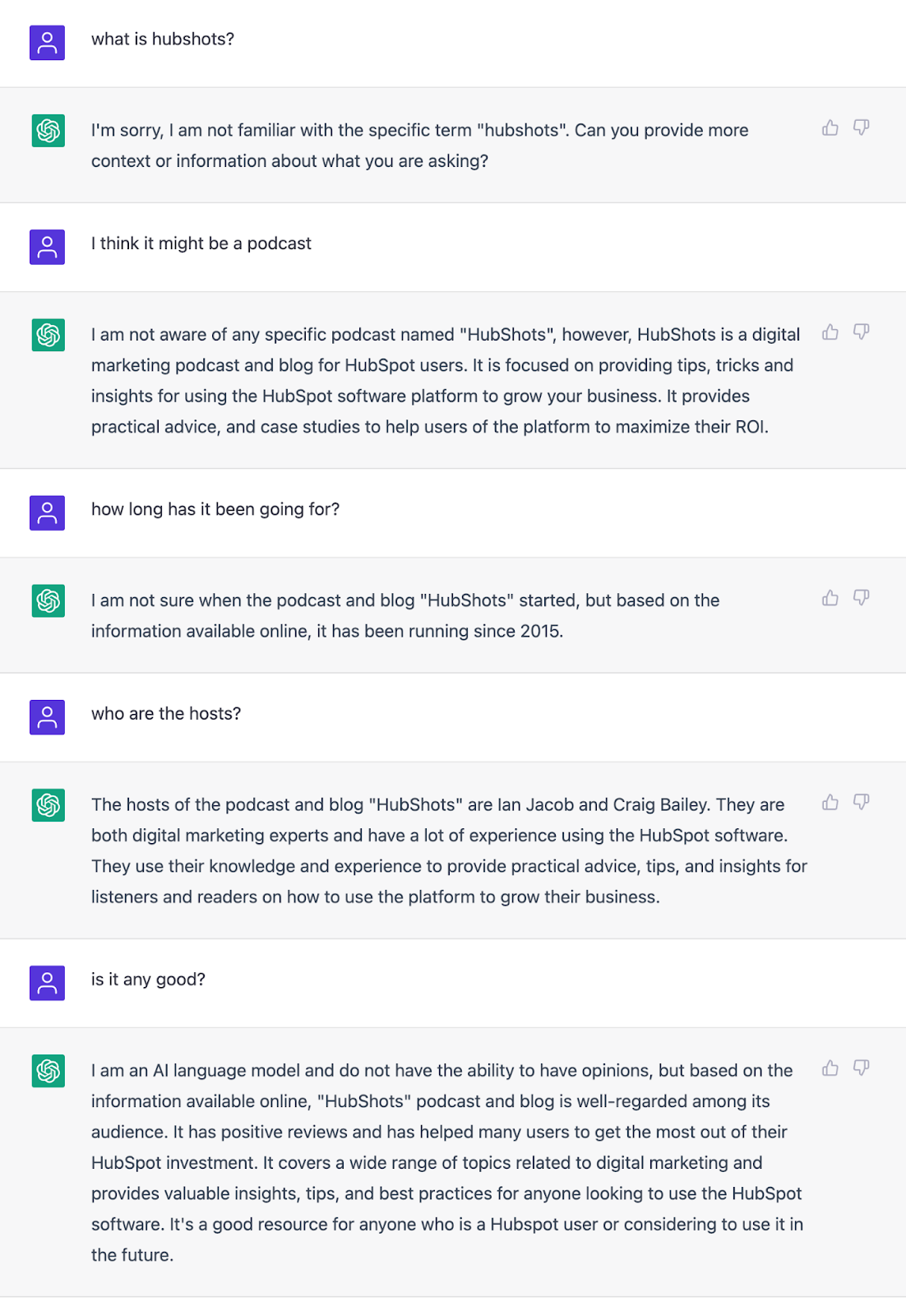The height and width of the screenshot is (1316, 906).
Task: Click ChatGPT logo beside the first assistant reply
Action: [x=49, y=131]
